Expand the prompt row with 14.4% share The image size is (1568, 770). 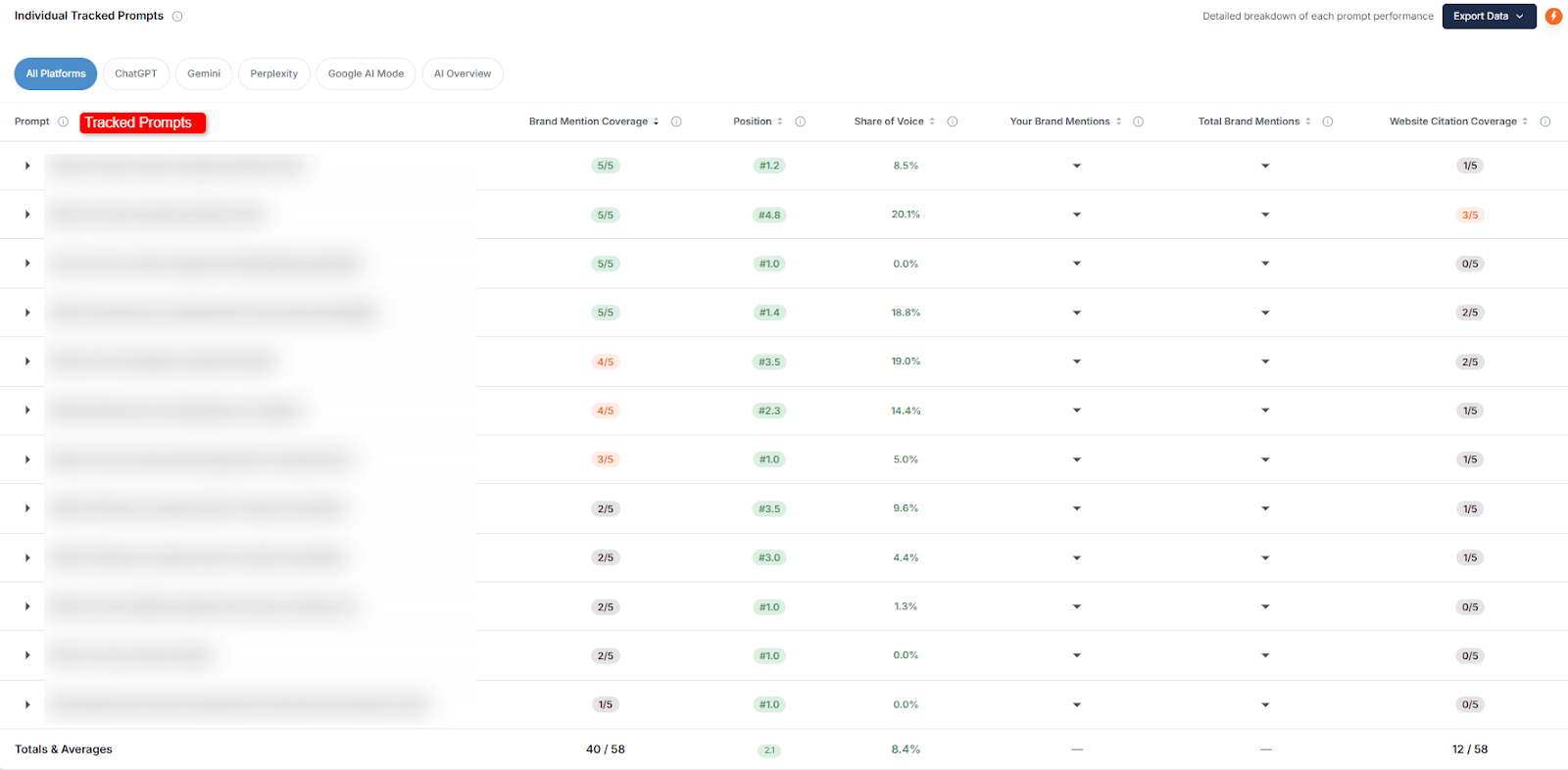pyautogui.click(x=27, y=410)
